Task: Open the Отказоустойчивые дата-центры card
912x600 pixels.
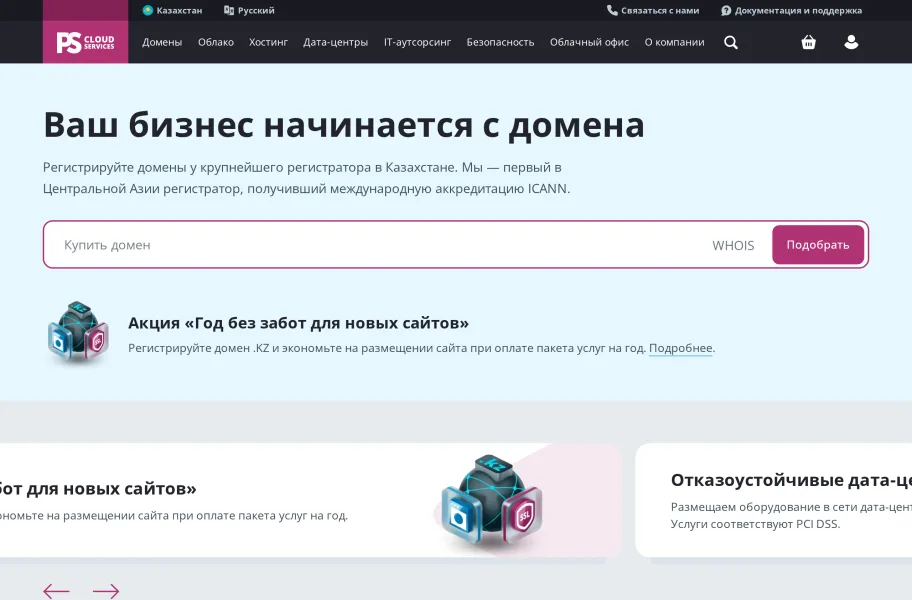Action: coord(774,500)
